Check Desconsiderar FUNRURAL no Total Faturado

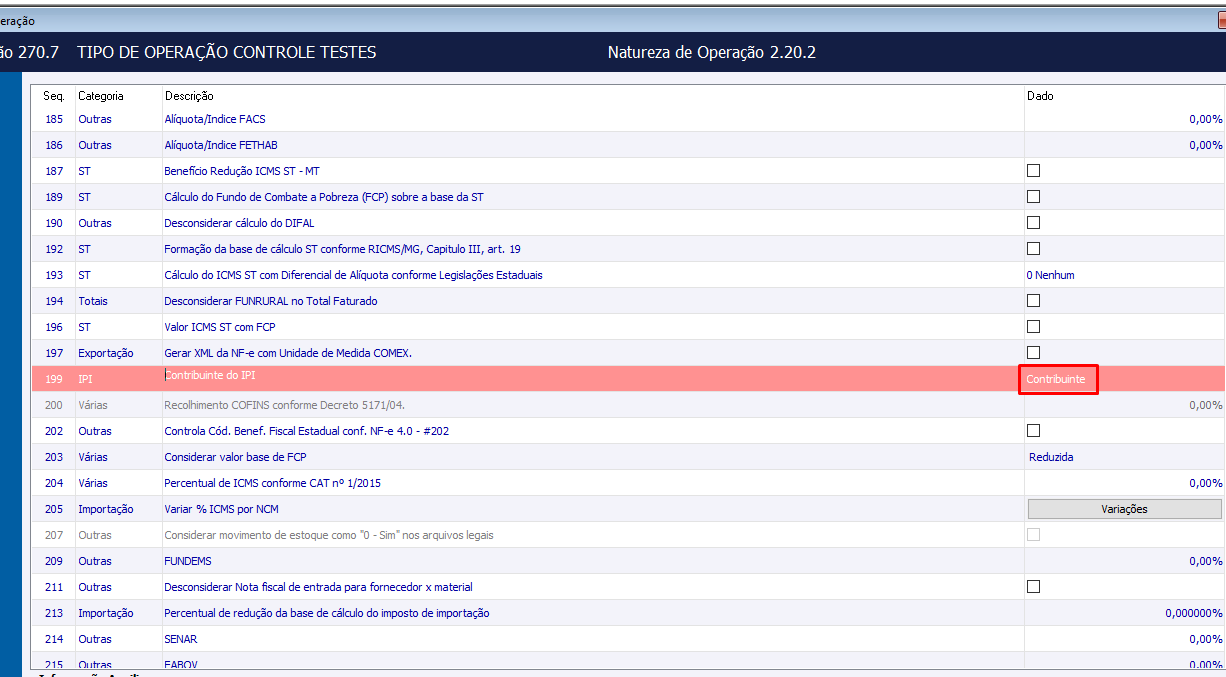pos(1033,301)
